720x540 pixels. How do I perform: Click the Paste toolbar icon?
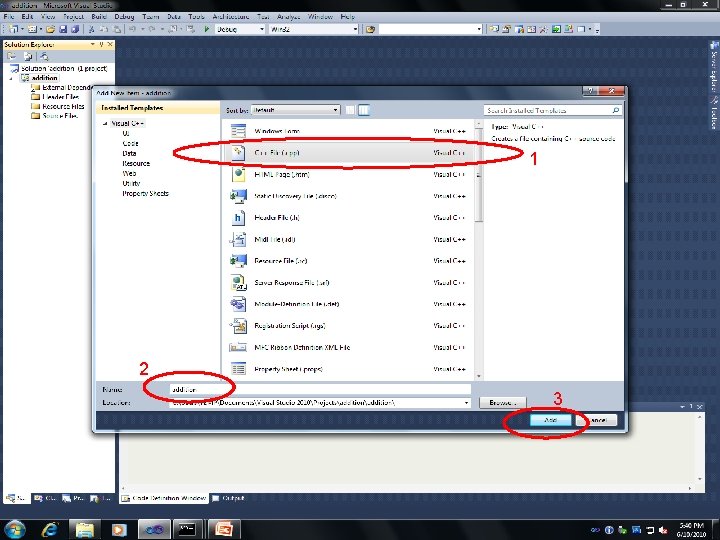click(x=117, y=29)
